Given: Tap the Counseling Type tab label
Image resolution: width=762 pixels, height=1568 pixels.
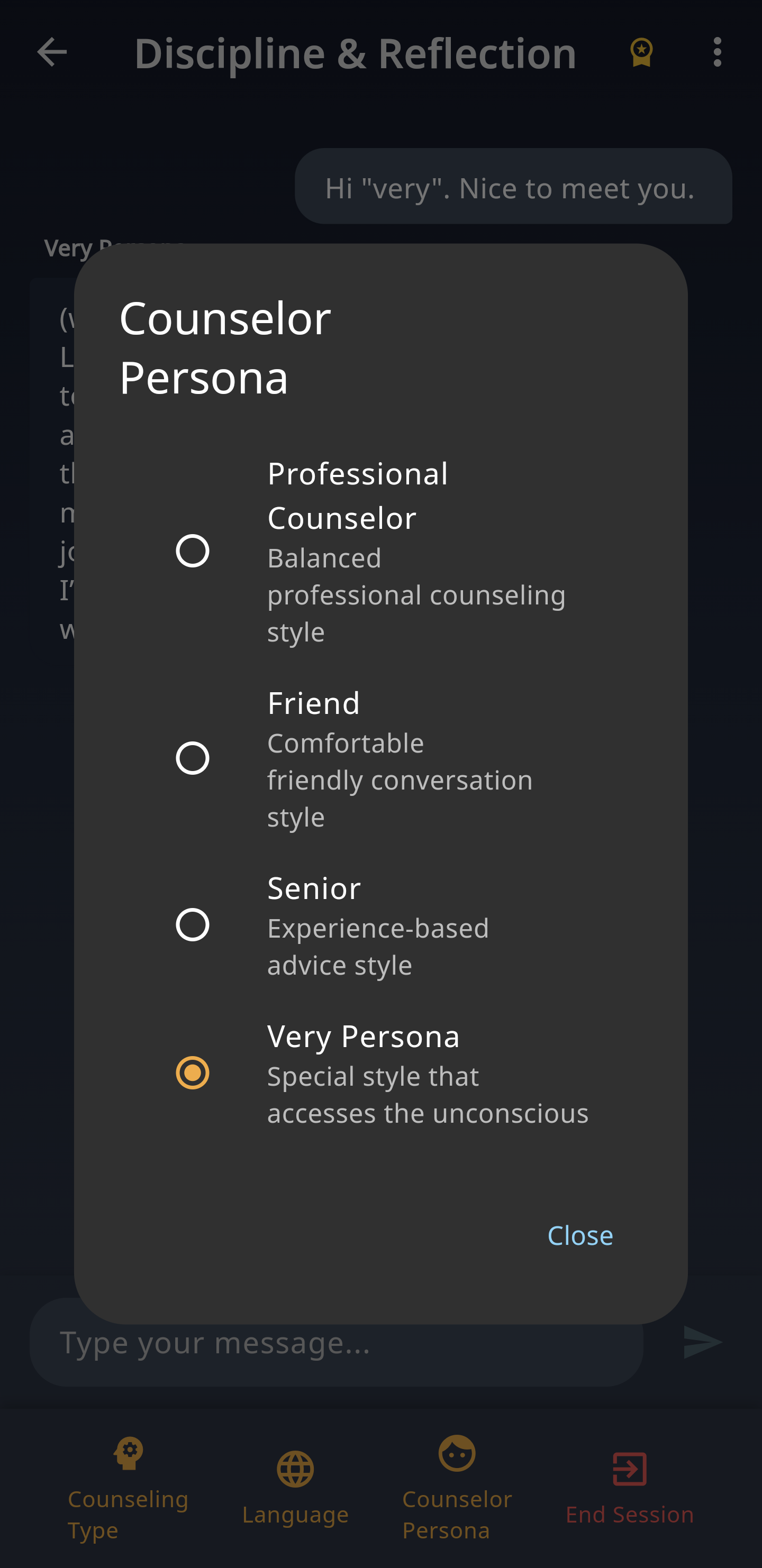Looking at the screenshot, I should point(128,1514).
